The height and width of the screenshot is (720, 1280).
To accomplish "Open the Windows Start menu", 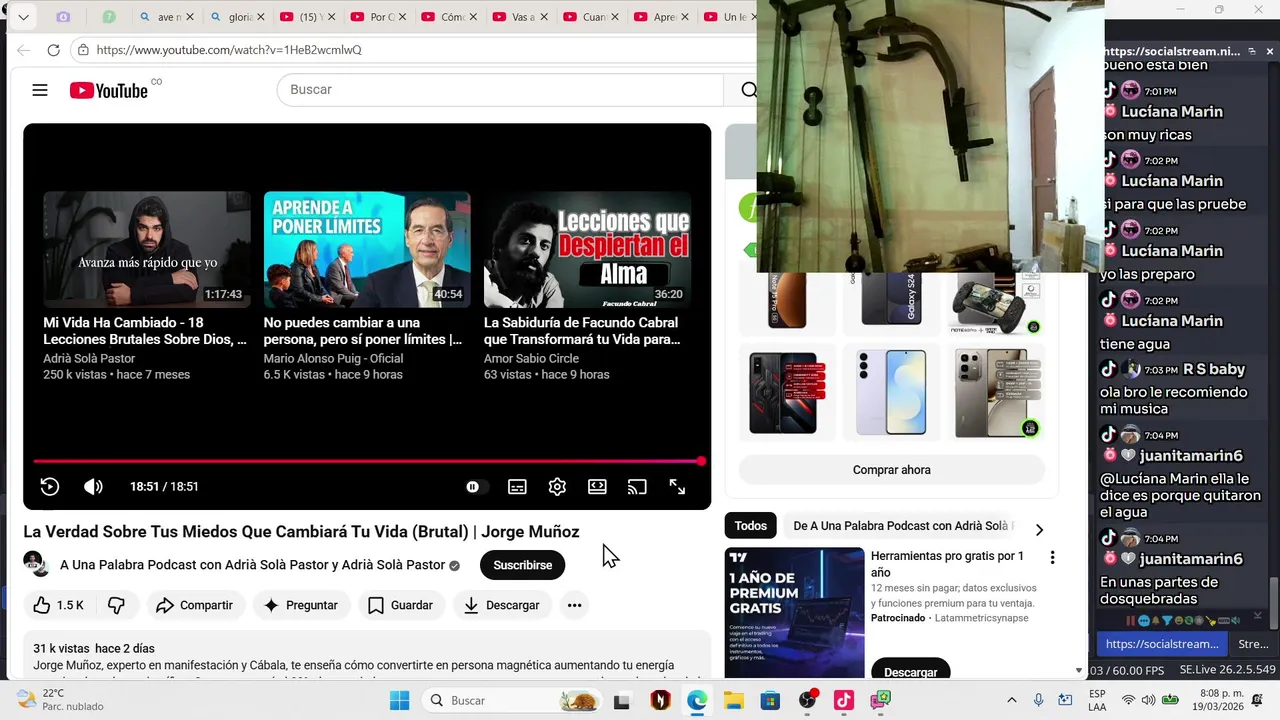I will 399,700.
